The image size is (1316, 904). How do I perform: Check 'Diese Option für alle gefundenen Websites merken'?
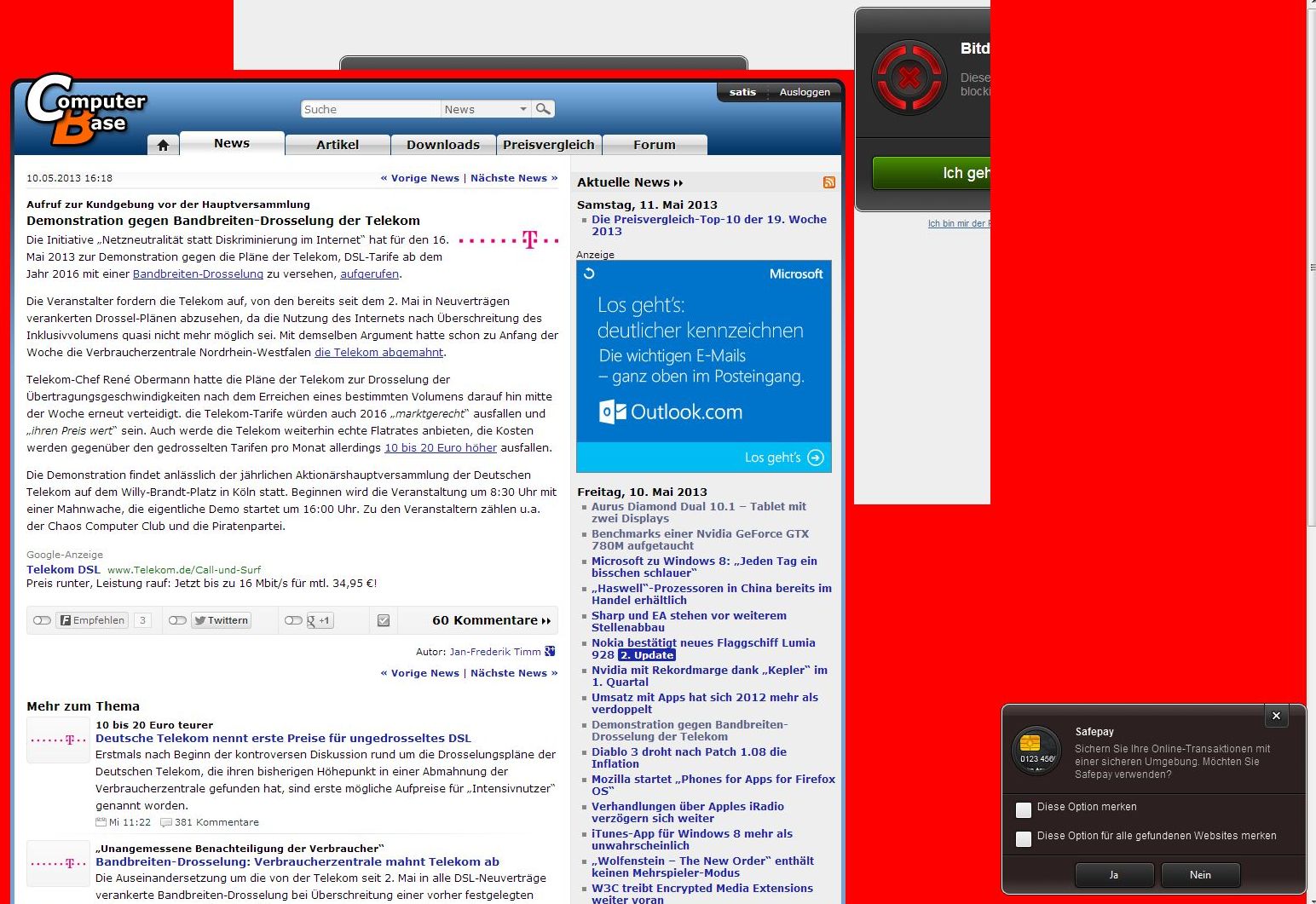coord(1024,838)
